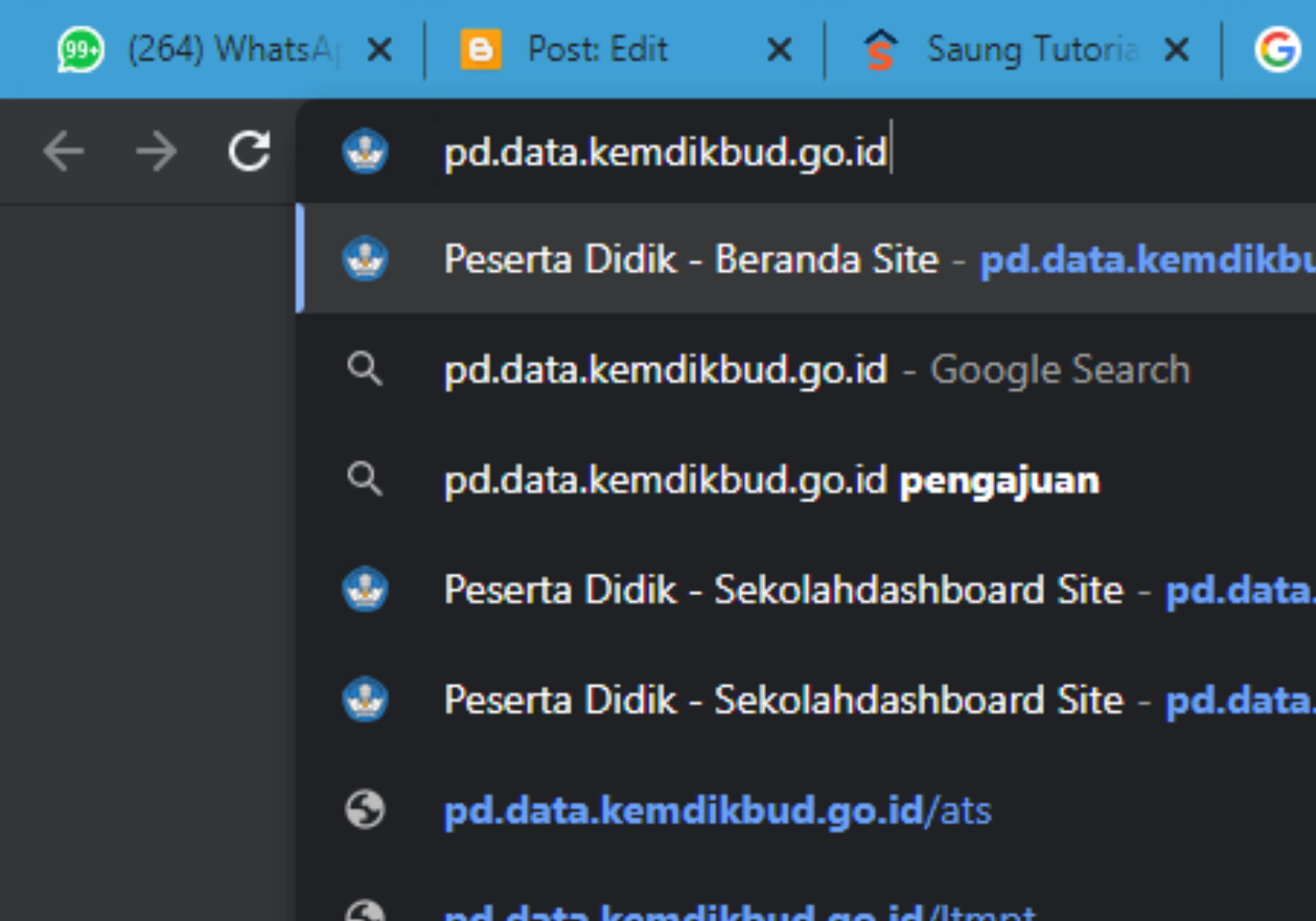Viewport: 1316px width, 921px height.
Task: Choose pd.data.kemdikbud.go.id Google Search suggestion
Action: click(x=807, y=369)
